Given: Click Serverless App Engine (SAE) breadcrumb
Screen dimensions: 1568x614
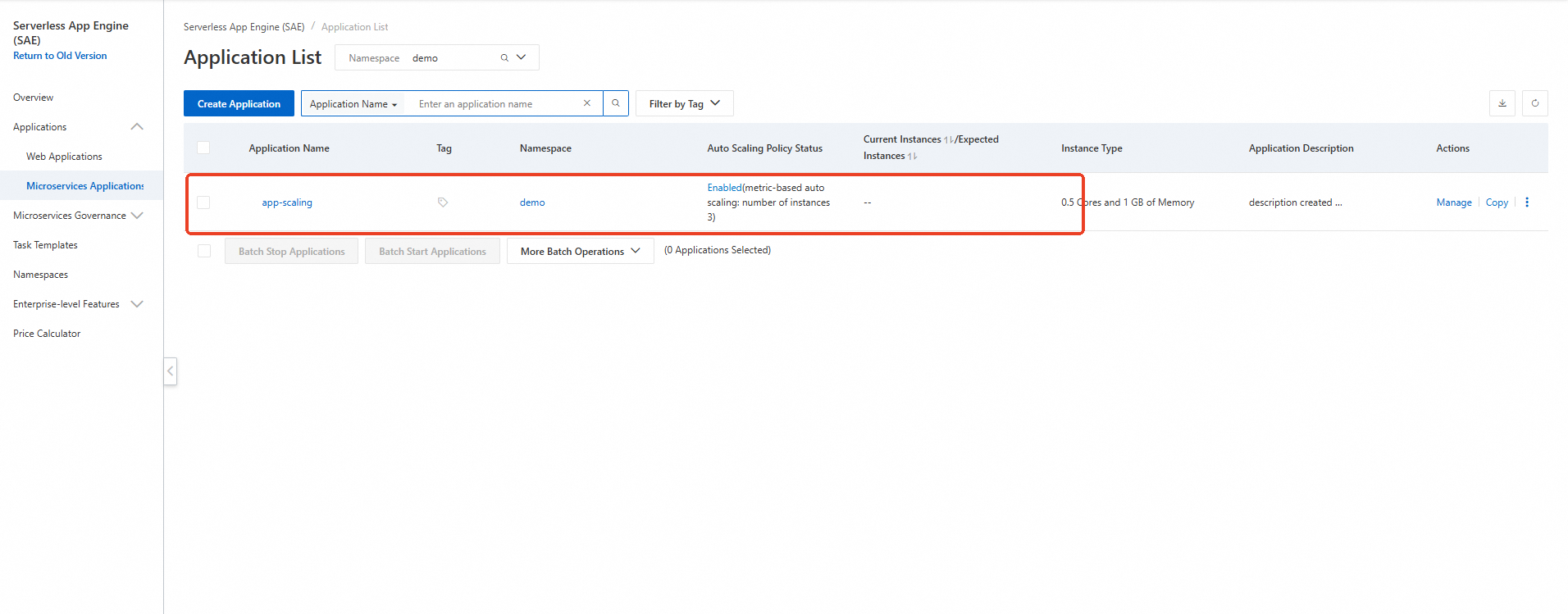Looking at the screenshot, I should tap(244, 27).
